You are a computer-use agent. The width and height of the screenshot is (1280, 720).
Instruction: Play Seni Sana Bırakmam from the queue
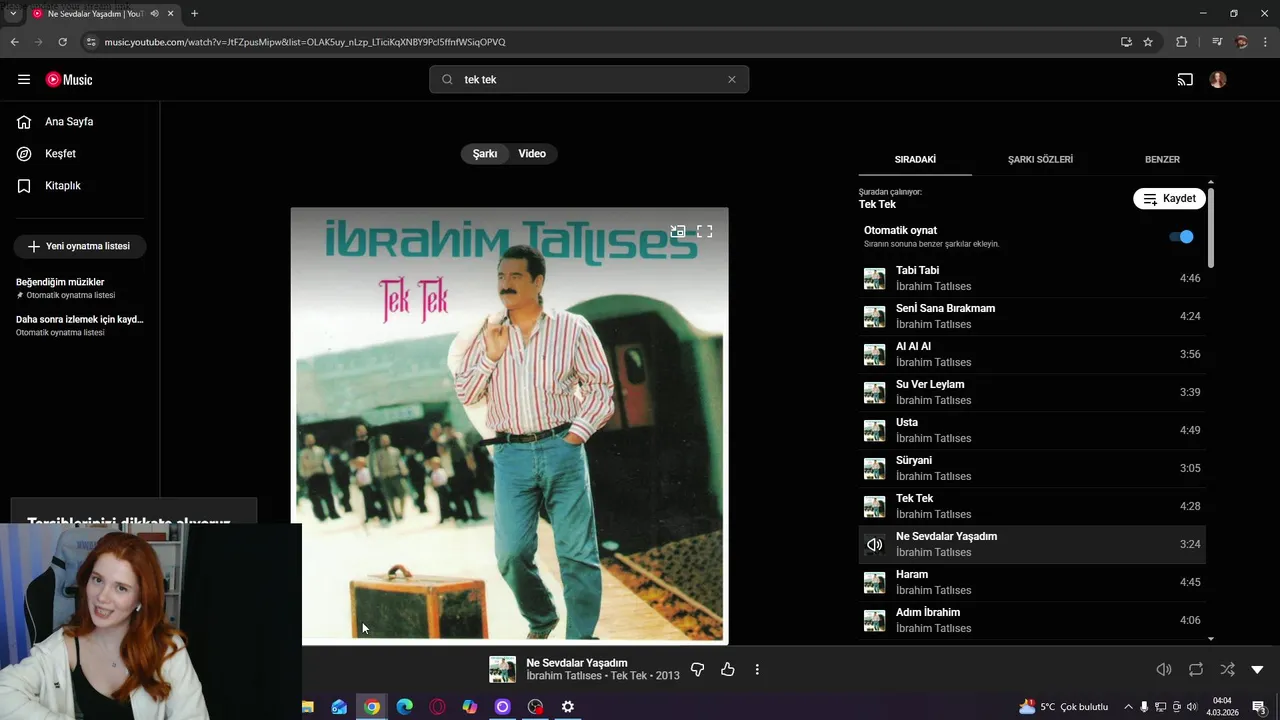click(1032, 316)
